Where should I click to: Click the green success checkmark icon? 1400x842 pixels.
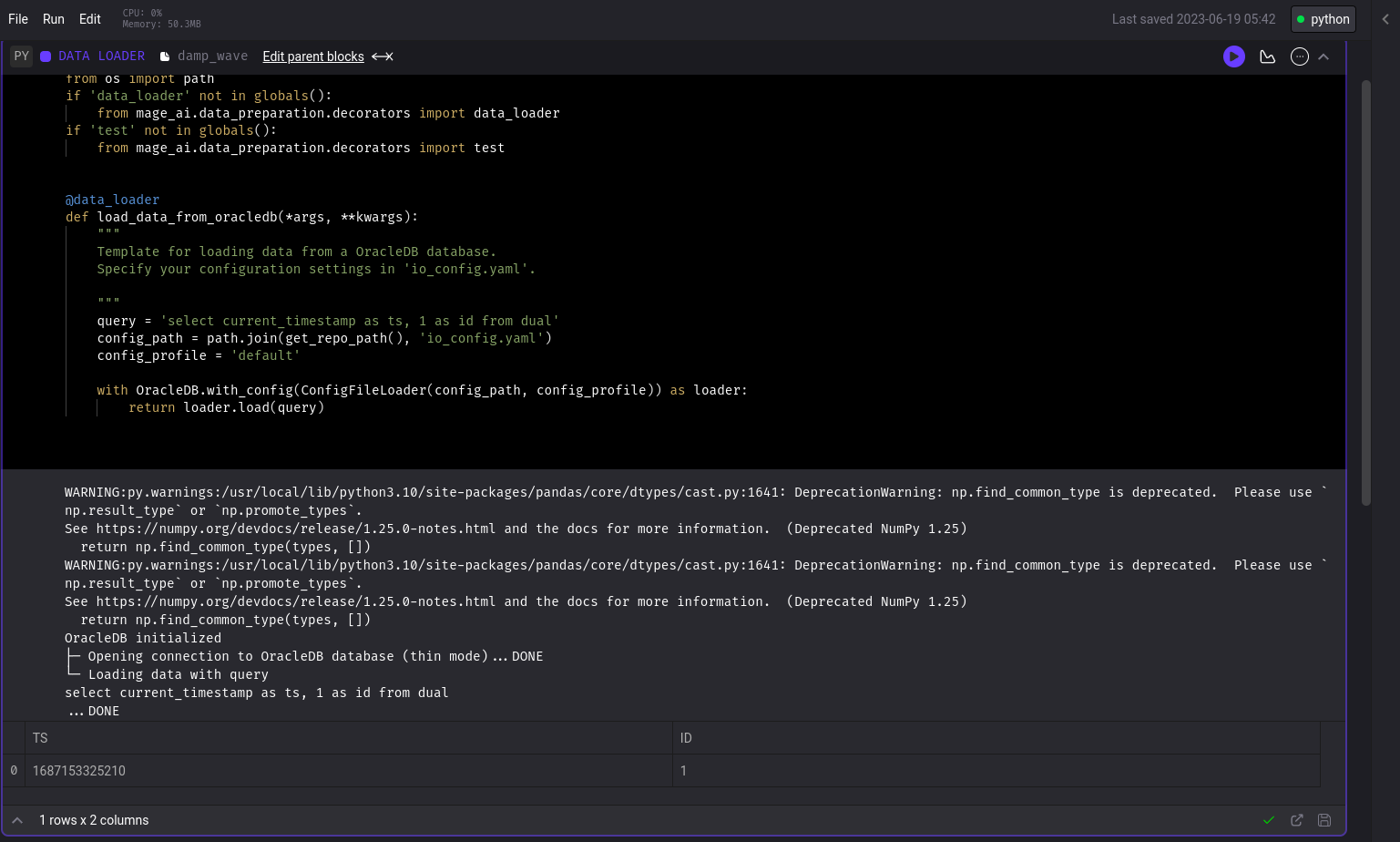[1269, 820]
